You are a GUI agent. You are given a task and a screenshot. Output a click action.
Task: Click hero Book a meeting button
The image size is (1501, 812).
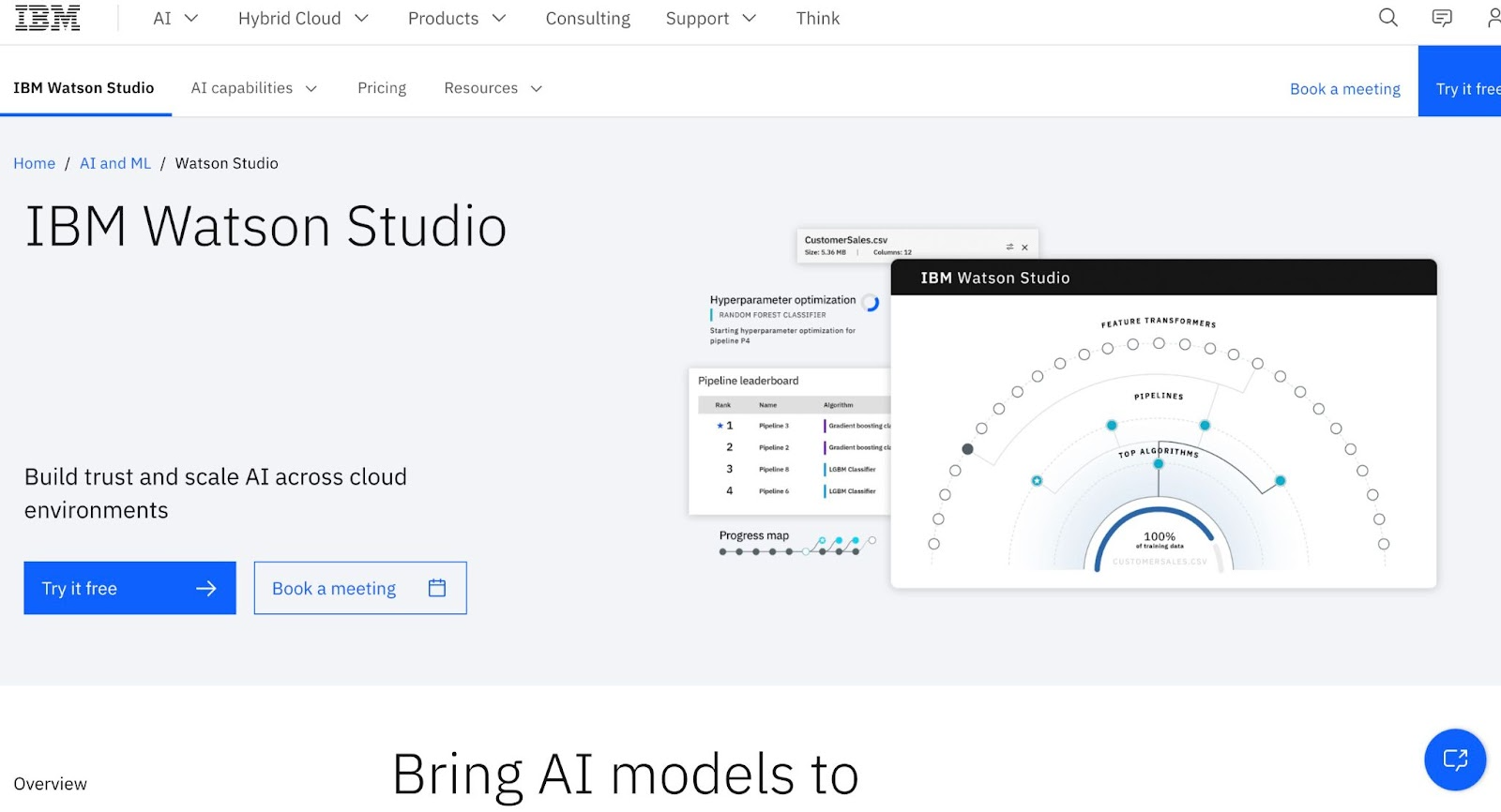tap(360, 588)
